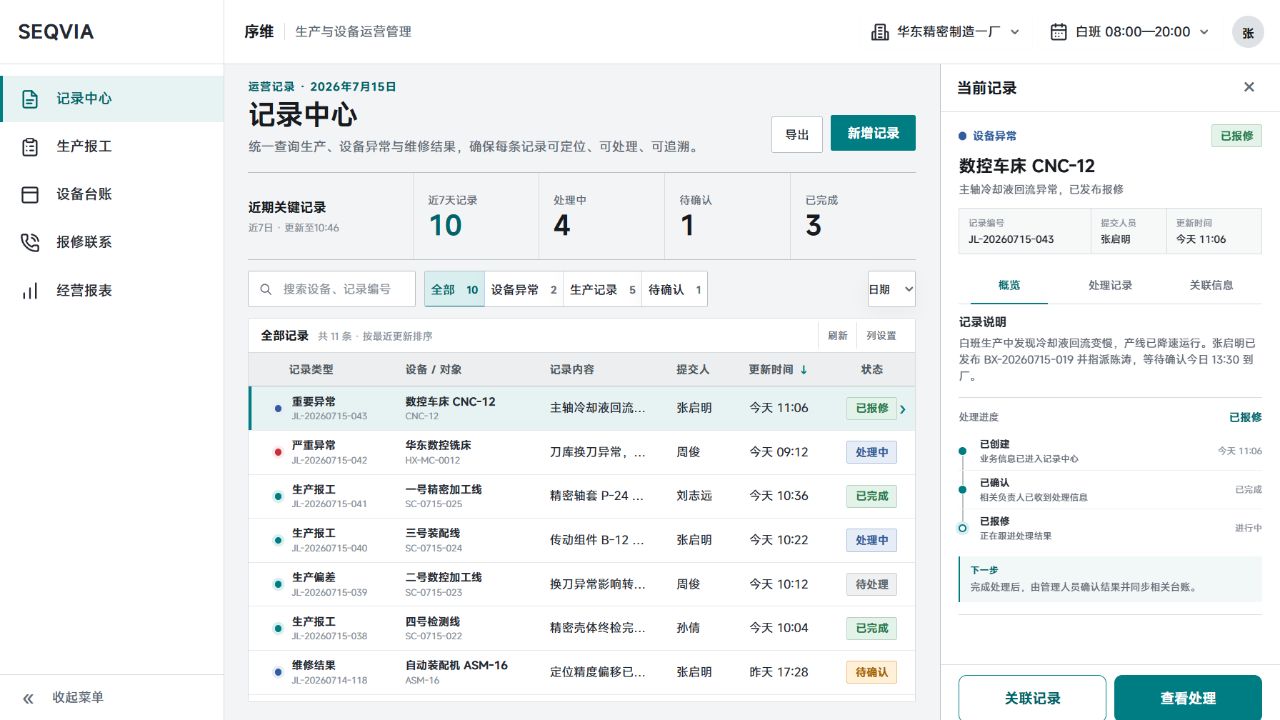Select the 数控车床 CNC-12 table row
The width and height of the screenshot is (1280, 720).
[x=582, y=408]
